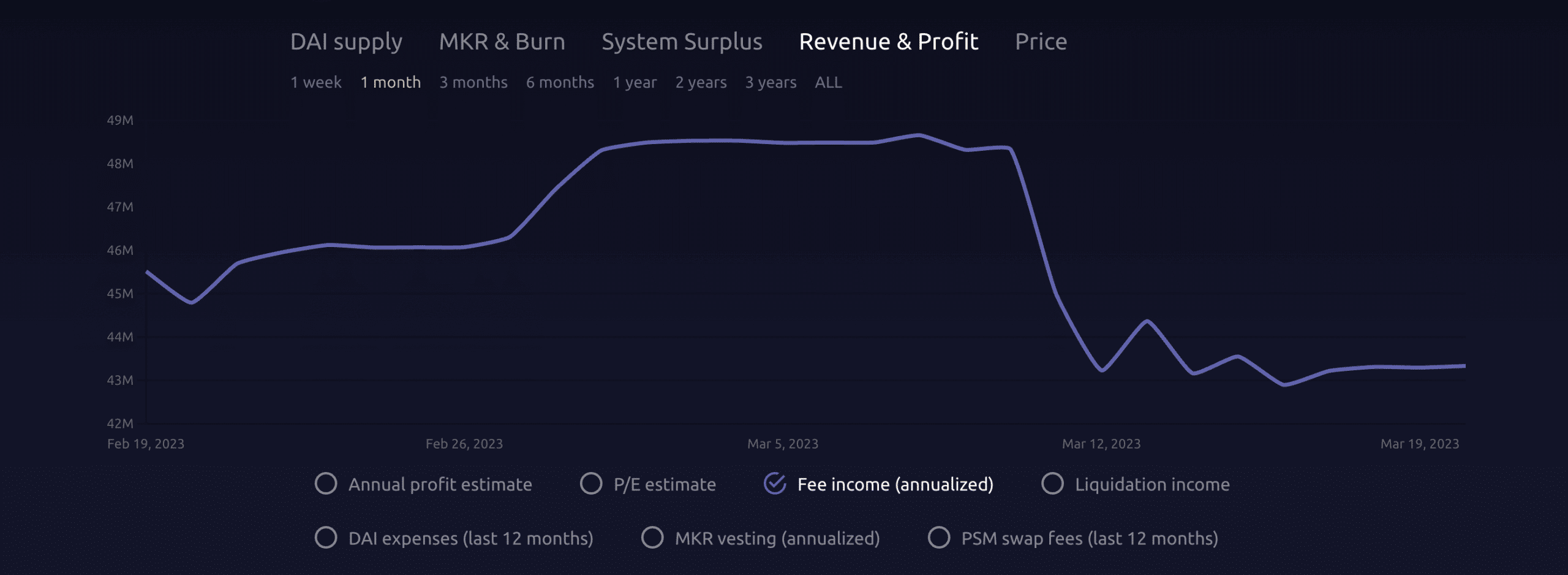Viewport: 1568px width, 575px height.
Task: Pick the 3 years range
Action: click(771, 82)
